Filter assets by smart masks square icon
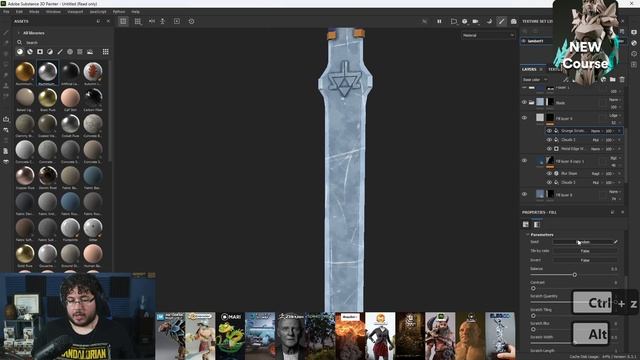This screenshot has height=360, width=640. (x=40, y=52)
